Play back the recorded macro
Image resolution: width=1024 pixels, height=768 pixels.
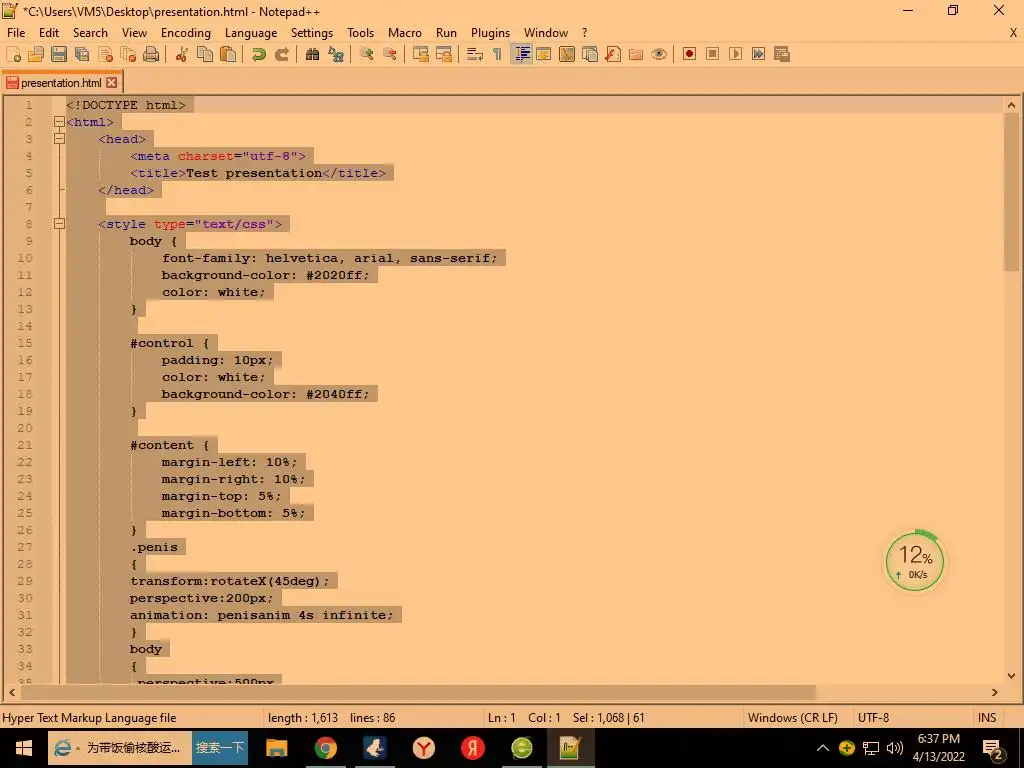735,54
